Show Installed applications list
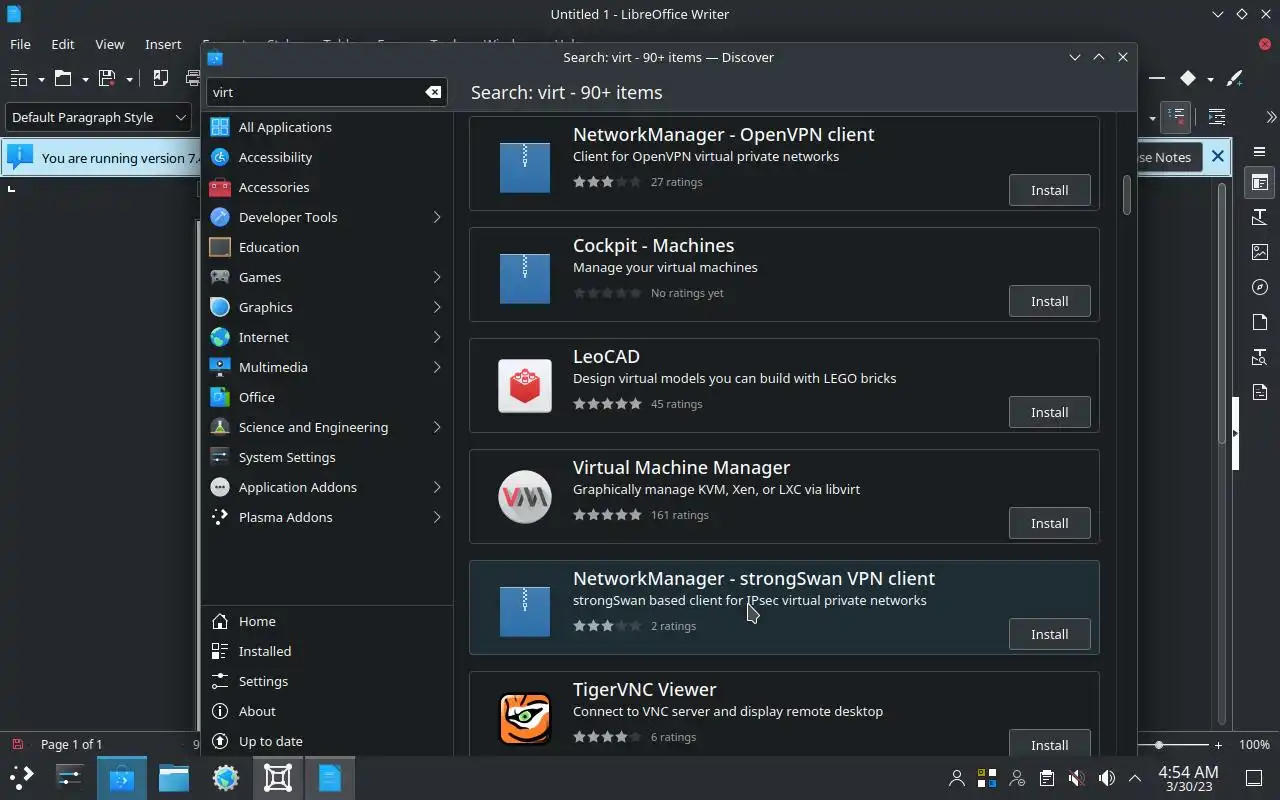Viewport: 1280px width, 800px height. pos(327,651)
